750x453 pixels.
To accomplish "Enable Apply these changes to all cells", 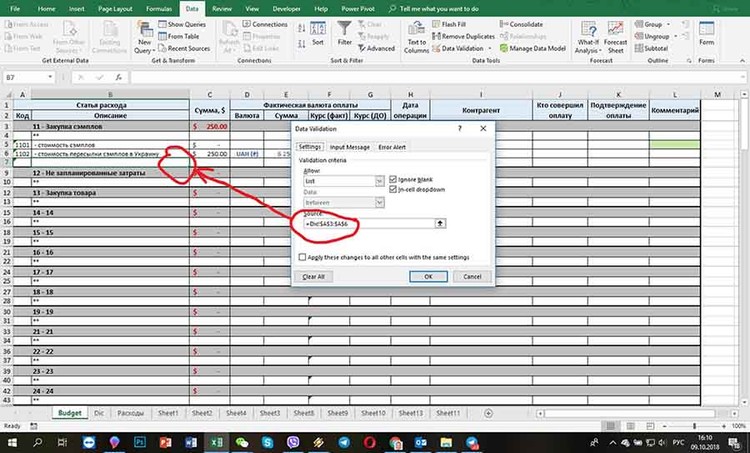I will pos(304,257).
